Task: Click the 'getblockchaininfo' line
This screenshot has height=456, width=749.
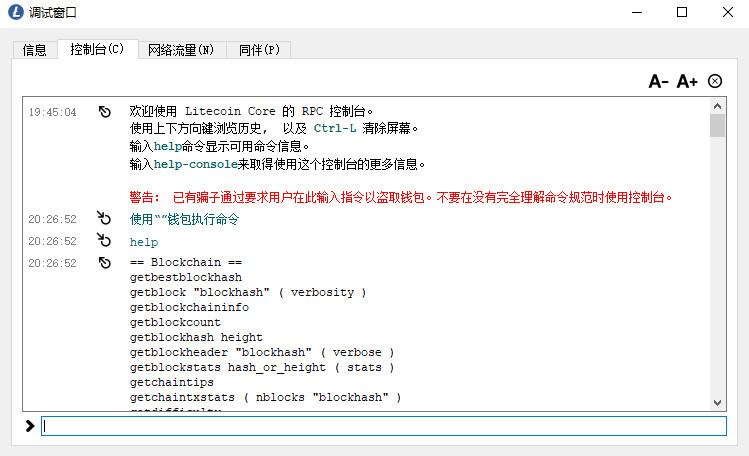Action: point(189,307)
